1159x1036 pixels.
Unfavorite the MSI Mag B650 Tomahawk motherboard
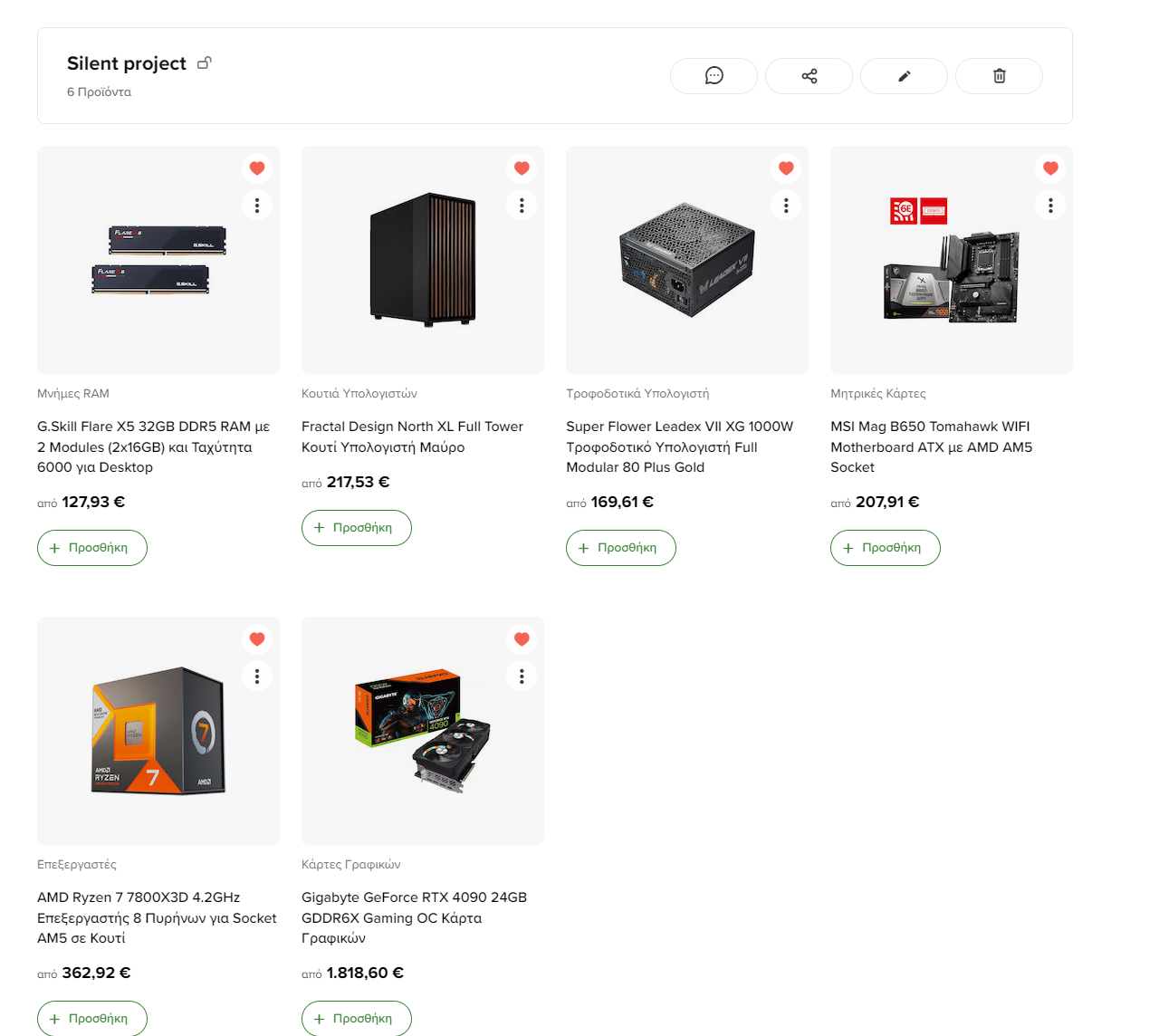pyautogui.click(x=1050, y=168)
